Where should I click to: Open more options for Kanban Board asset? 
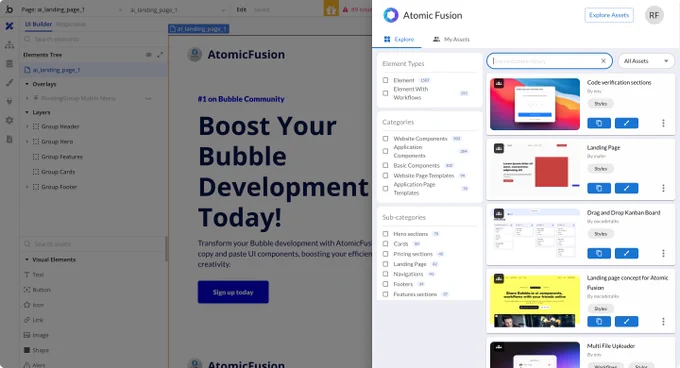coord(663,253)
